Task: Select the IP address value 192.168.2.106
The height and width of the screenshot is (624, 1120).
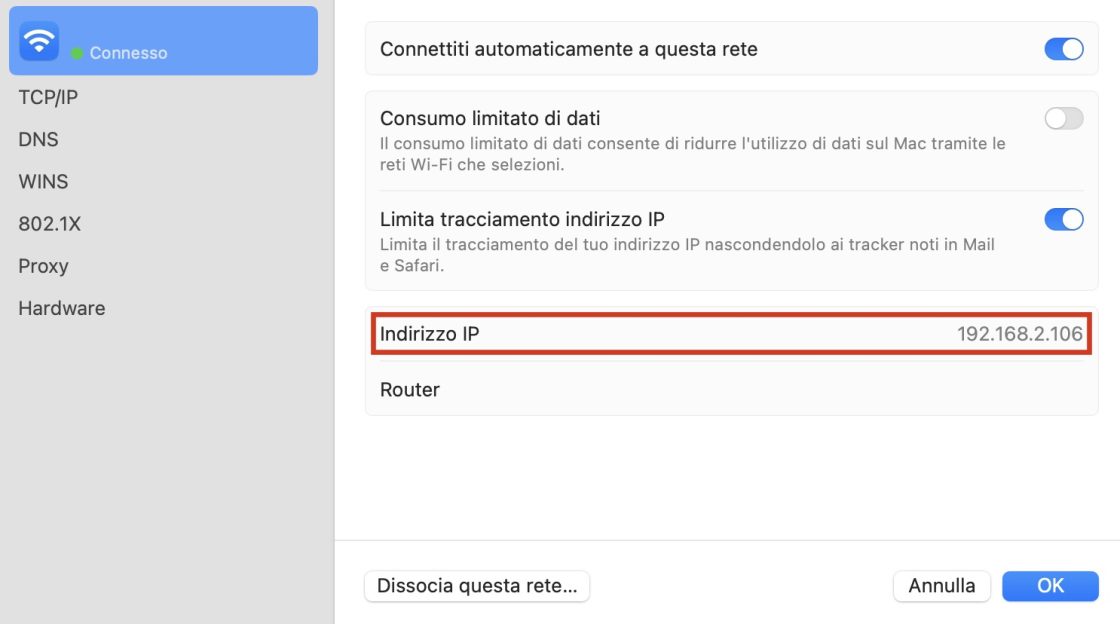Action: (1022, 334)
